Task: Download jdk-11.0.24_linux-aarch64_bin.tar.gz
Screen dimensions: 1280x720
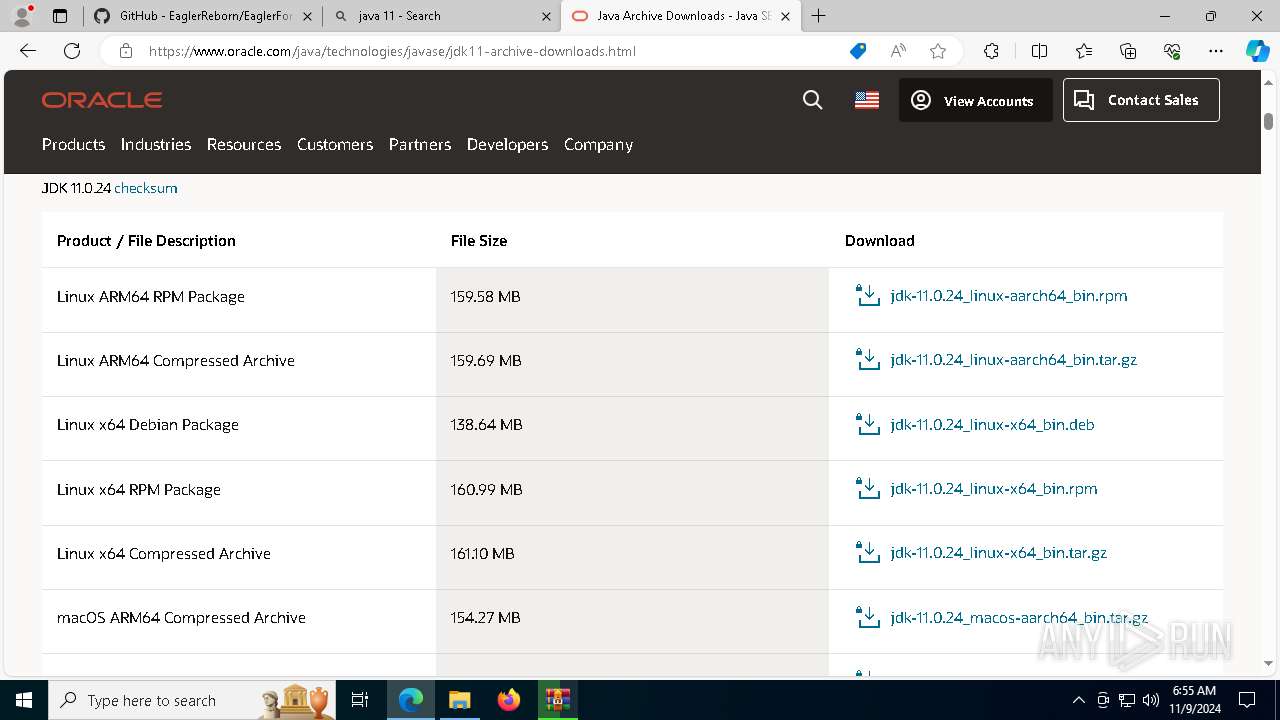Action: click(1013, 360)
